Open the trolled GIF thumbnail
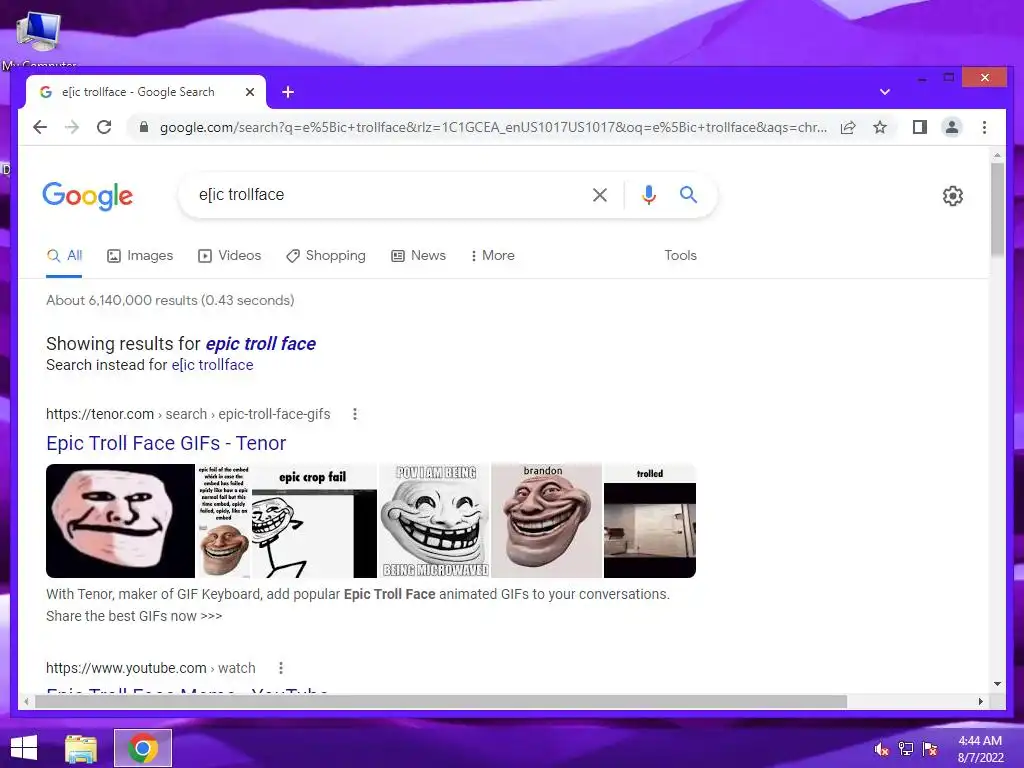1024x768 pixels. pyautogui.click(x=650, y=520)
